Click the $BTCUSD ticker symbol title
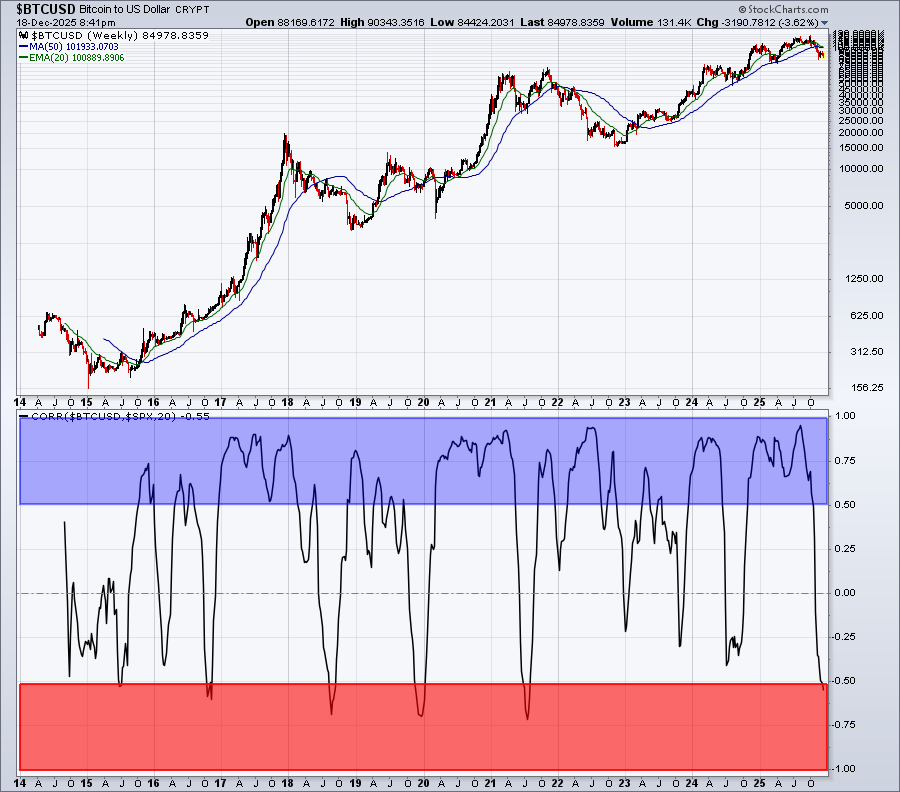900x792 pixels. coord(39,8)
